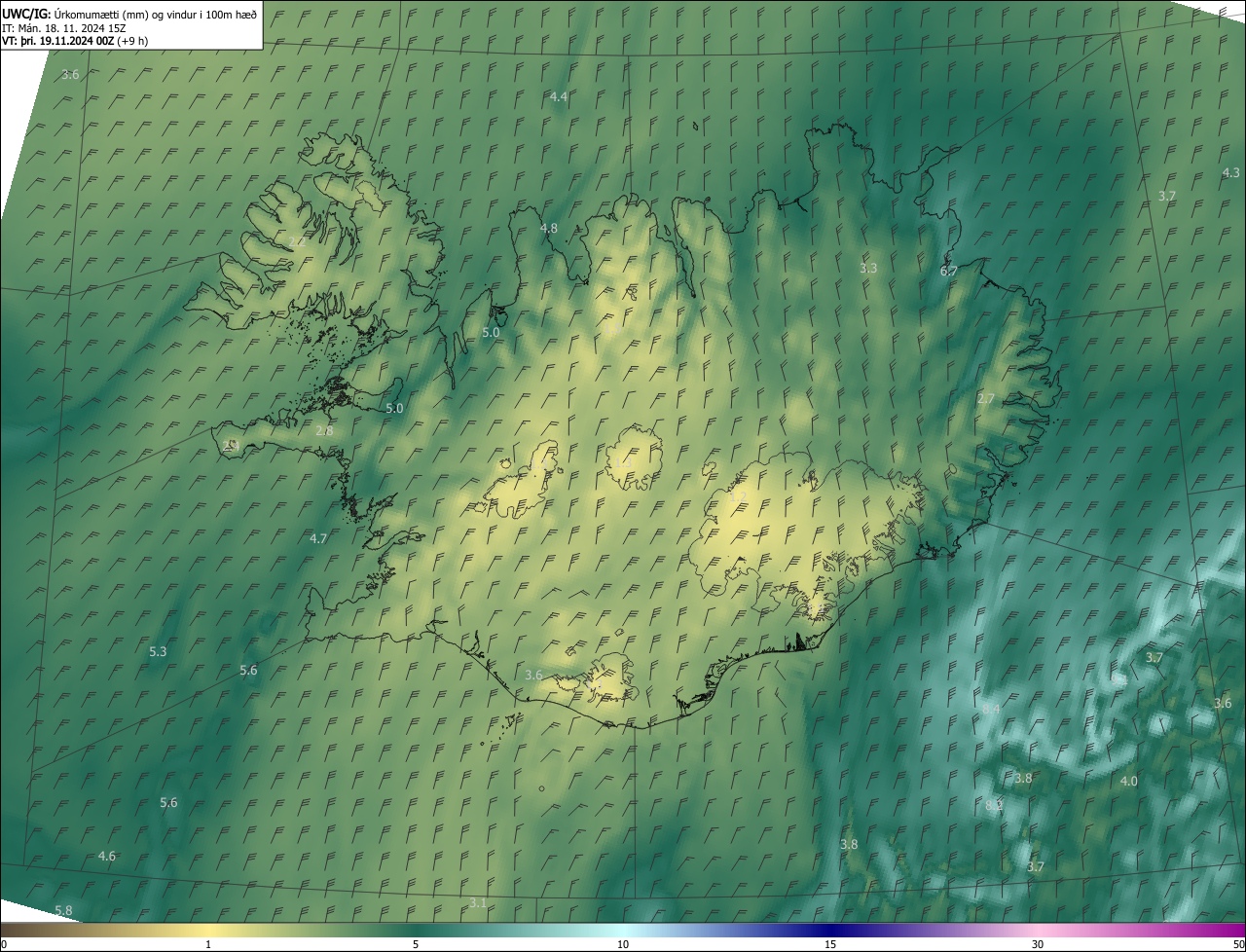Click the header title 'UWC/IG: Úrkomumætti (mm) og vindur'
This screenshot has width=1246, height=952.
coord(130,14)
